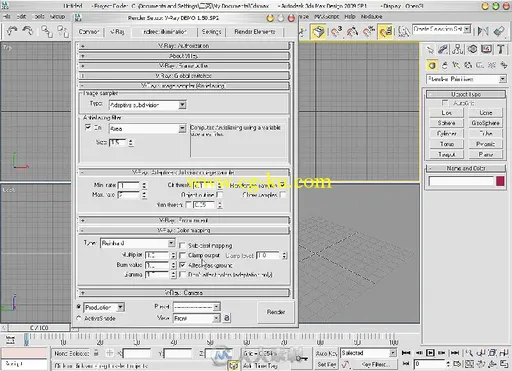The height and width of the screenshot is (371, 512).
Task: Enable the Object outline checkbox
Action: [x=220, y=194]
